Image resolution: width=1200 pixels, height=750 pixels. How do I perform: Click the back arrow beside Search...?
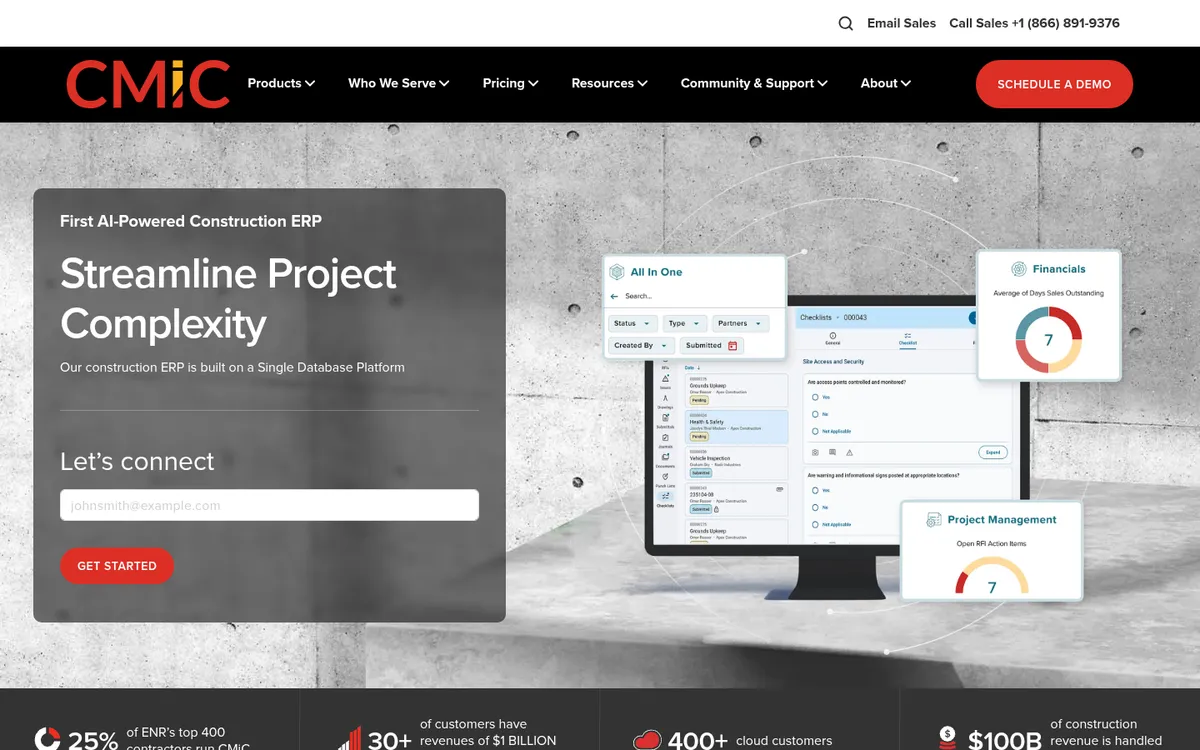click(614, 296)
